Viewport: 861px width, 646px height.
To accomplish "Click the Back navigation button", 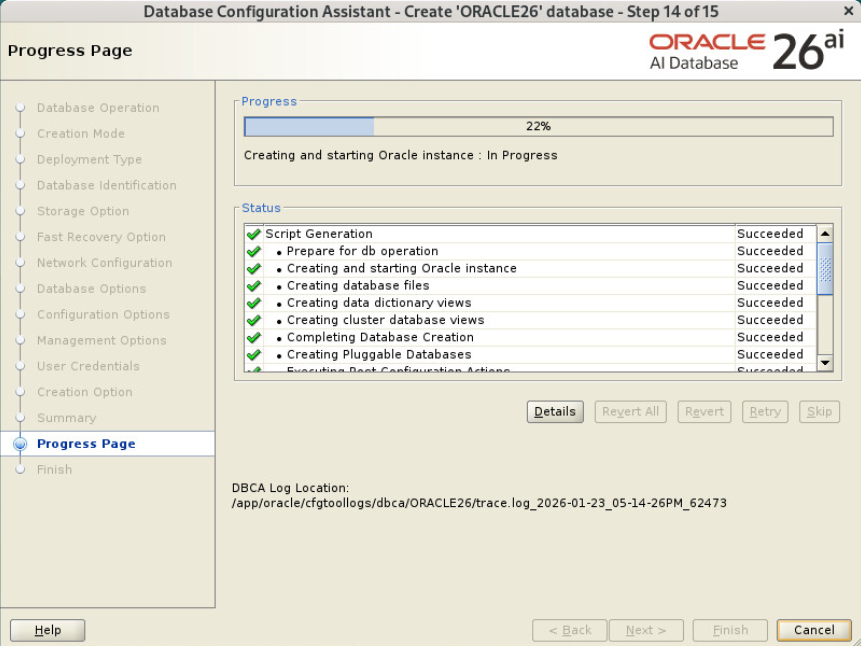I will pyautogui.click(x=570, y=630).
